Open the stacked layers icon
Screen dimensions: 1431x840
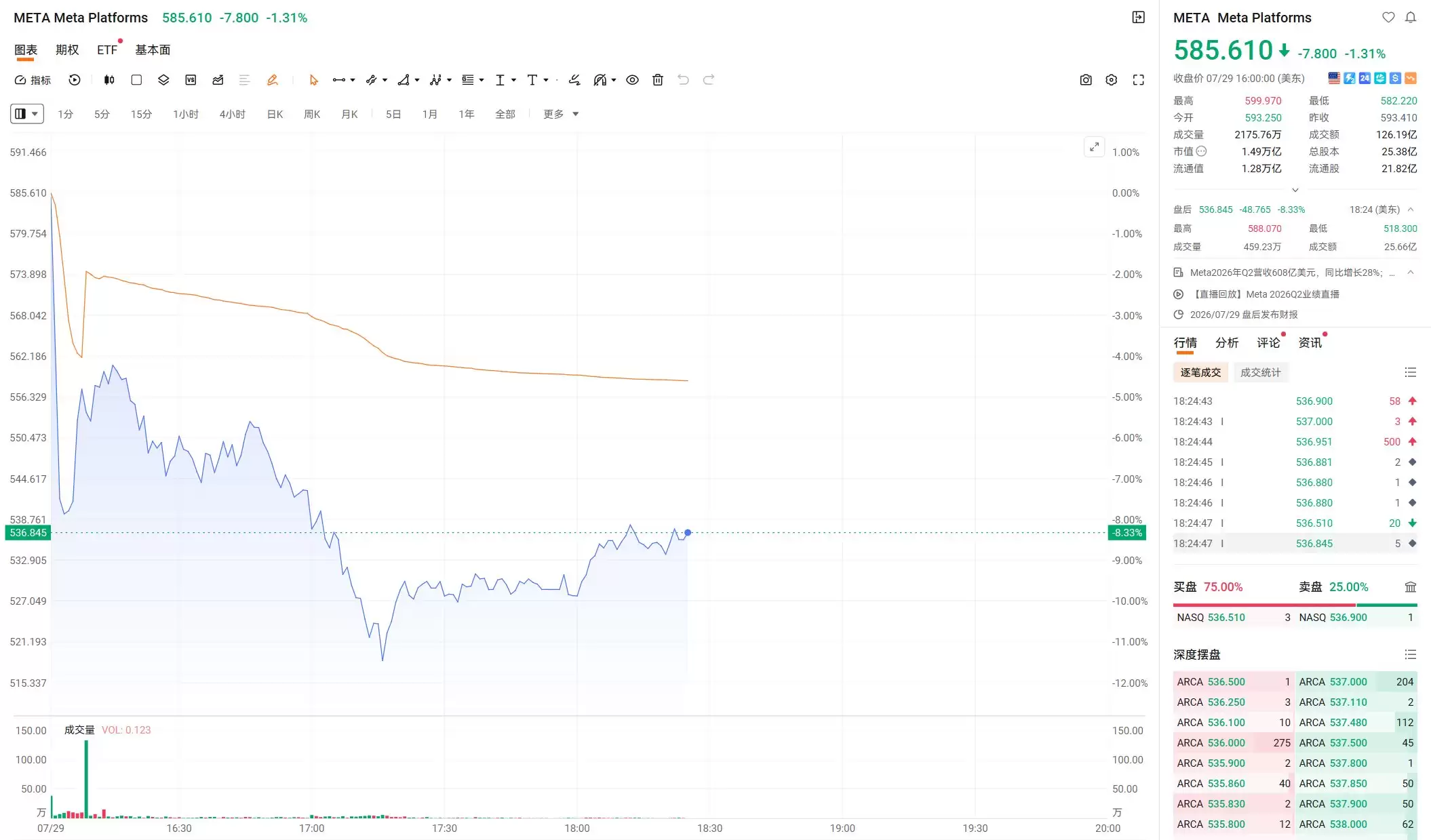coord(163,80)
